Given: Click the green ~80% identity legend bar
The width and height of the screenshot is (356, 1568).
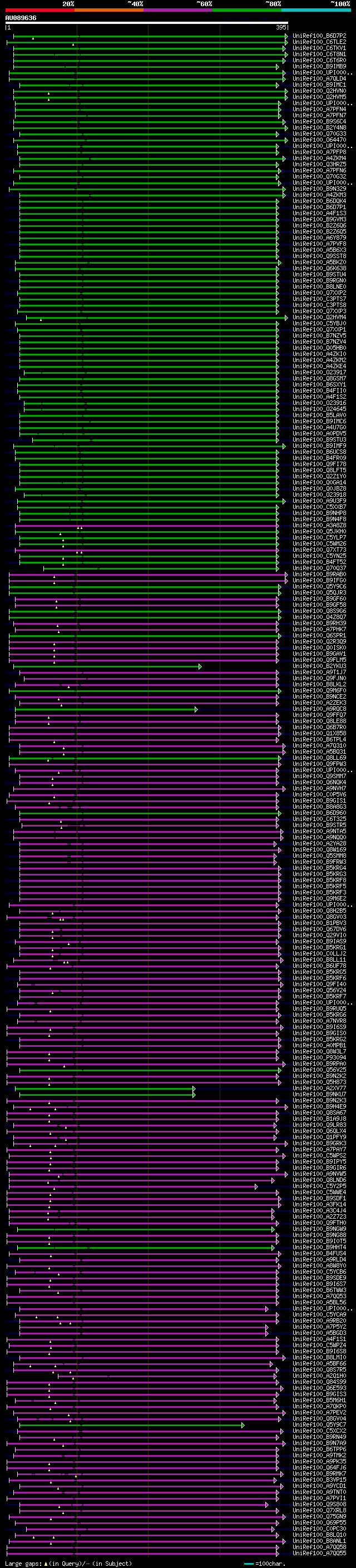Looking at the screenshot, I should click(247, 10).
